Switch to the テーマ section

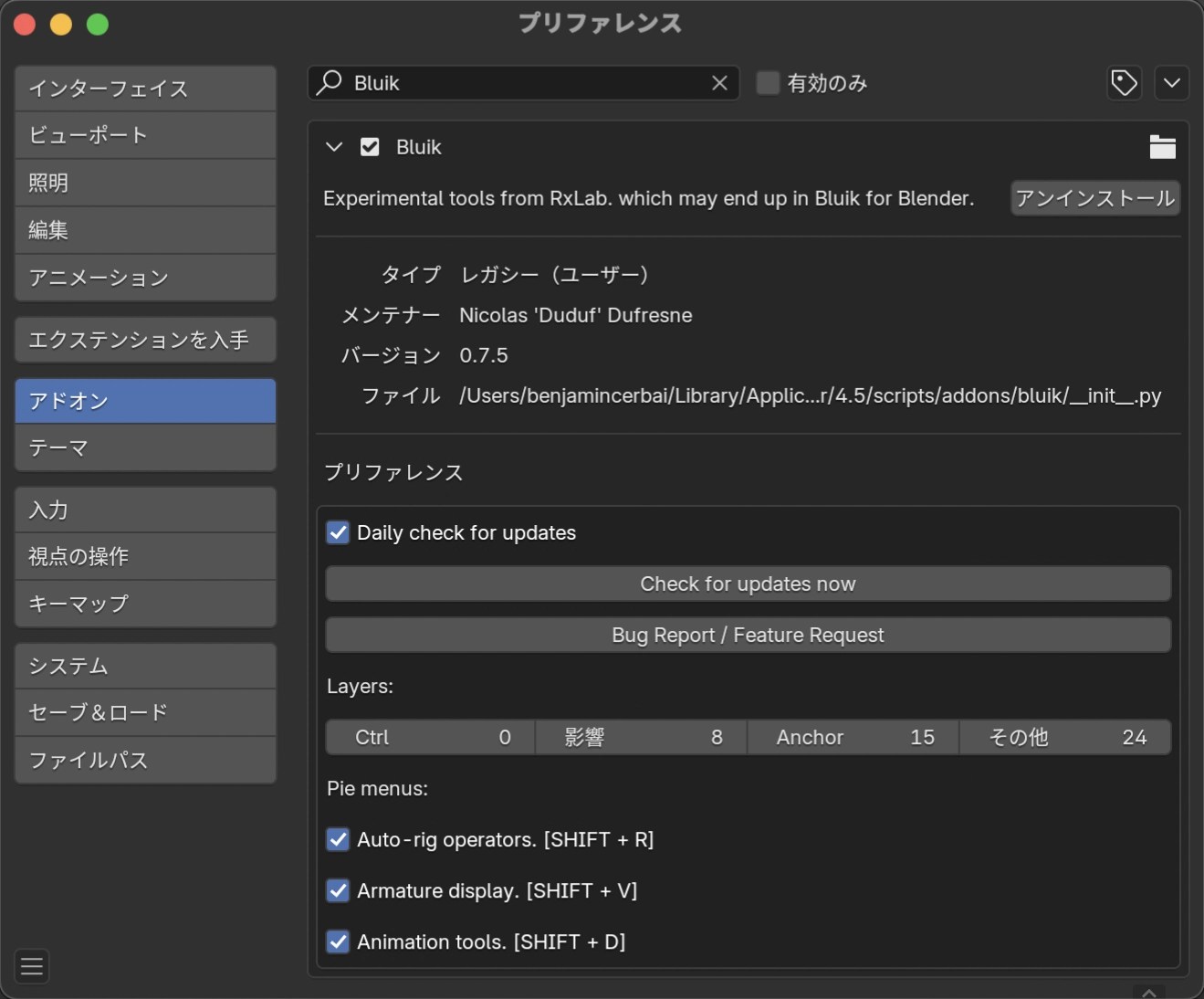click(145, 448)
